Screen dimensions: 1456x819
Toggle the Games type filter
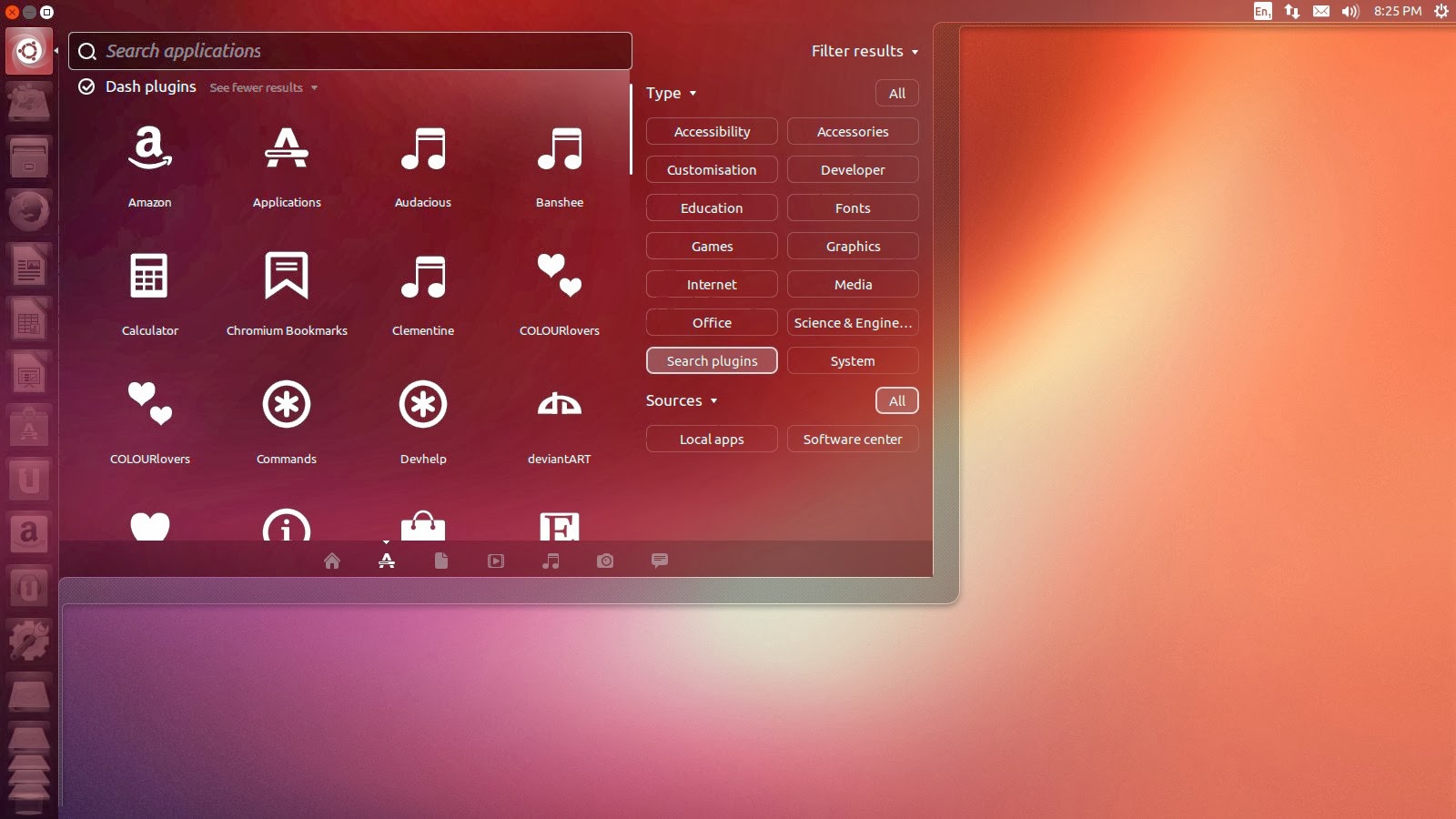[x=712, y=246]
